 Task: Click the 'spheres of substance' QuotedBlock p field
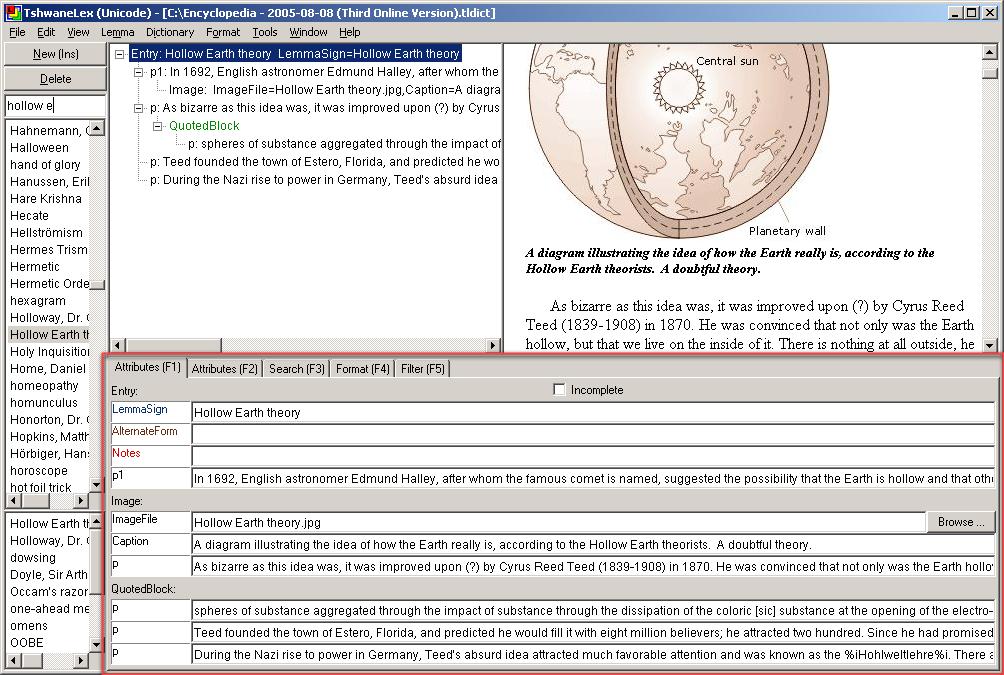click(x=593, y=610)
